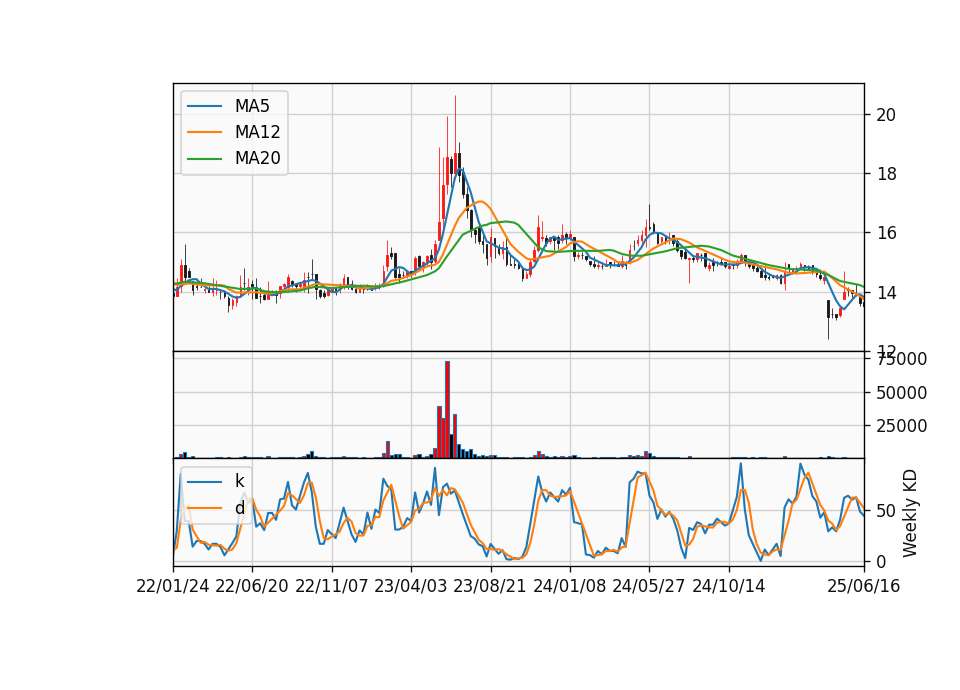Click the KD axis label 0
The image size is (960, 690).
(881, 561)
